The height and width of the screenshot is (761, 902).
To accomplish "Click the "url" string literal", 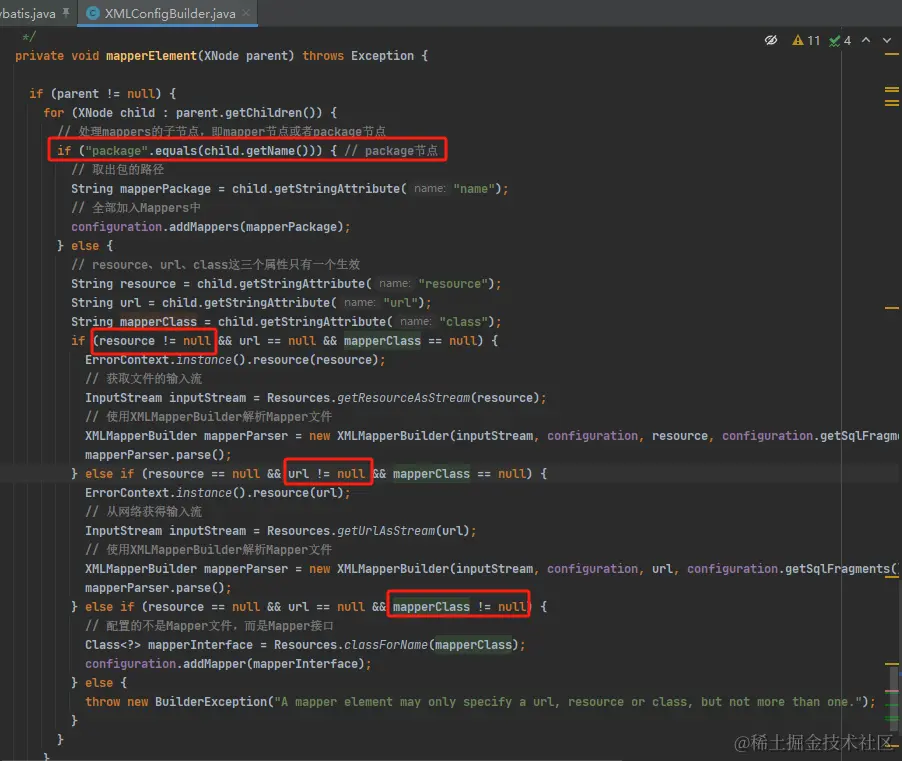I will click(x=403, y=303).
